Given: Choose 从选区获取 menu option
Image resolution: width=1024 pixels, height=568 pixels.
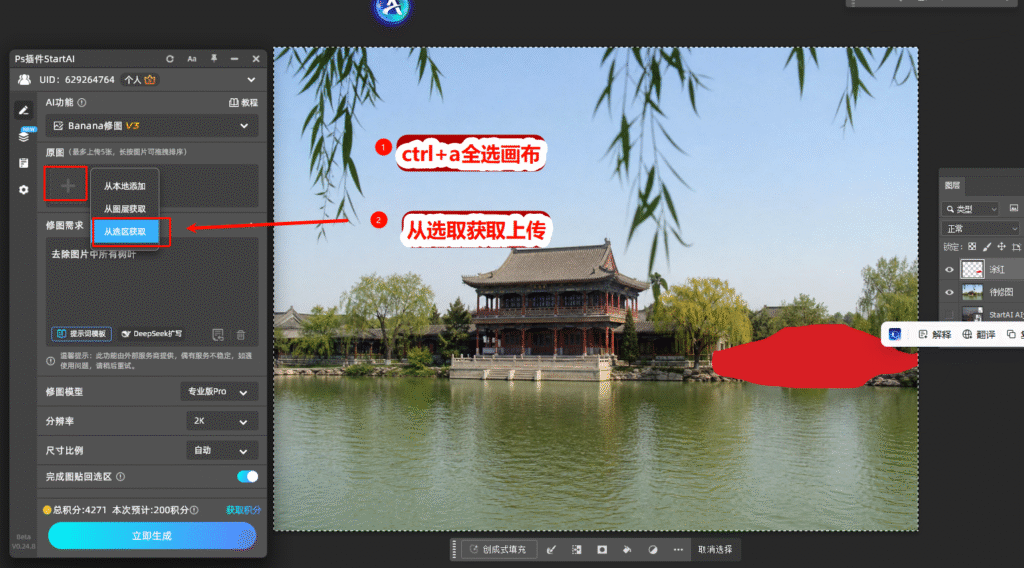Looking at the screenshot, I should [x=125, y=232].
